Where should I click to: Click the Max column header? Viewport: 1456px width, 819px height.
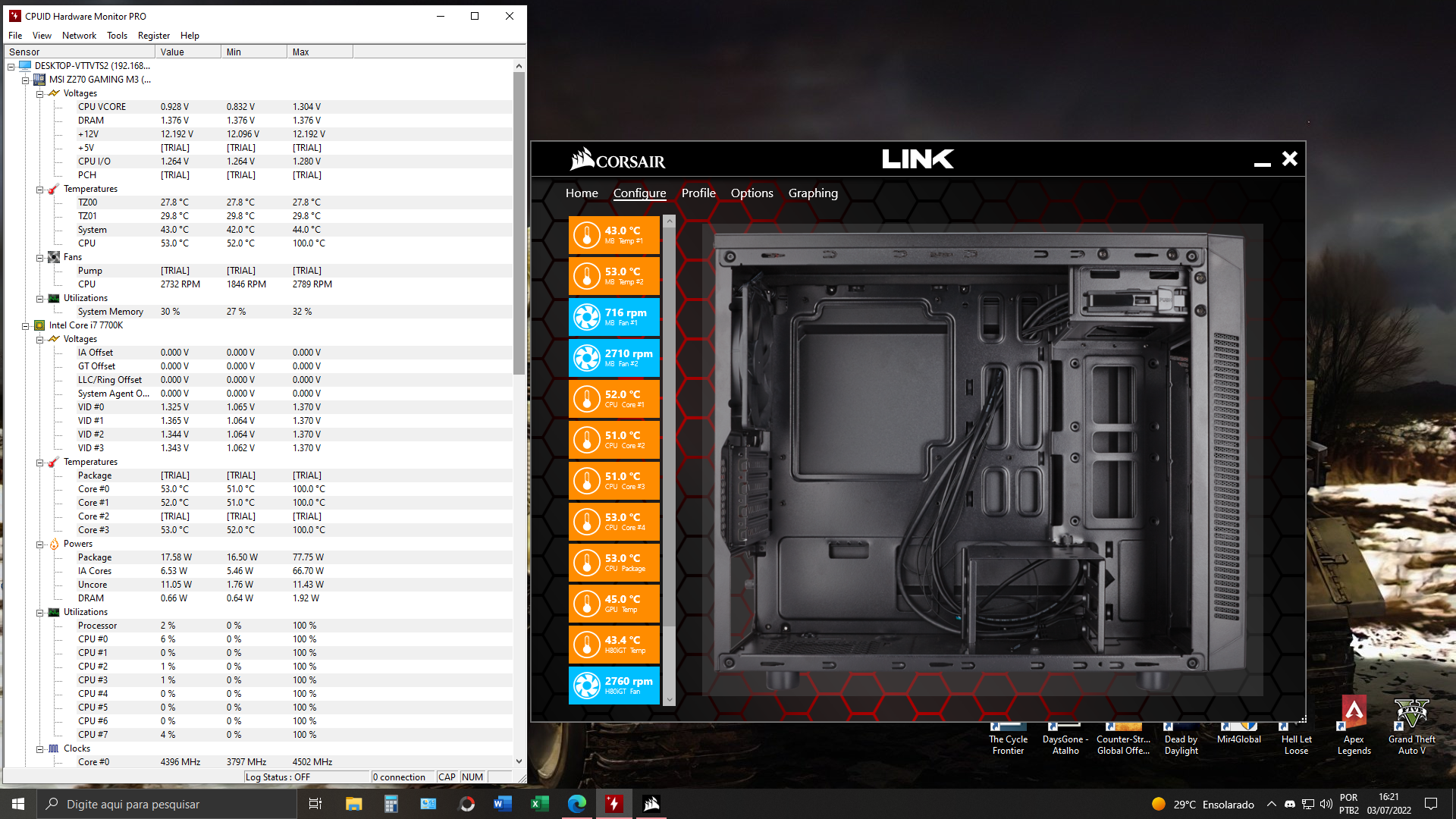tap(320, 52)
